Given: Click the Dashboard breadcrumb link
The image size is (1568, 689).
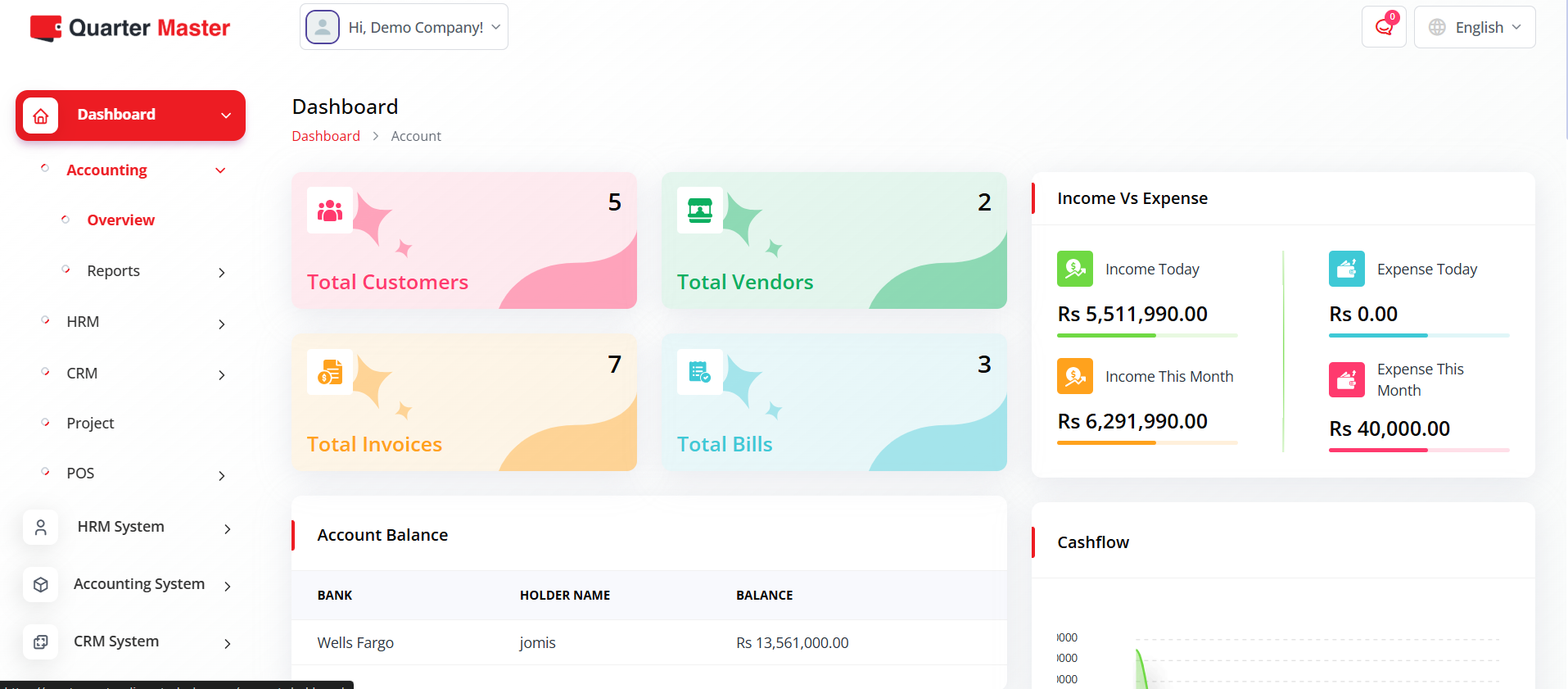Looking at the screenshot, I should [326, 136].
